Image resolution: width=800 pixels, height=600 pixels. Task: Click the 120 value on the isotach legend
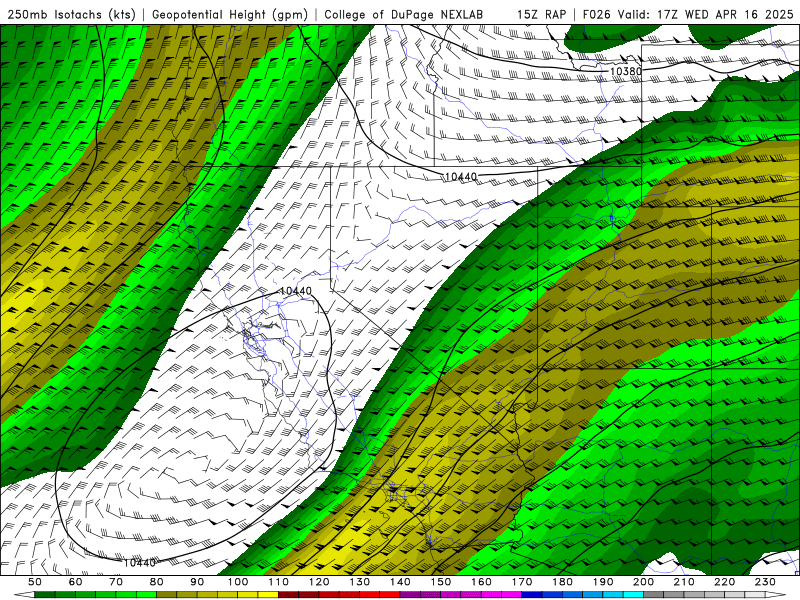pyautogui.click(x=319, y=582)
